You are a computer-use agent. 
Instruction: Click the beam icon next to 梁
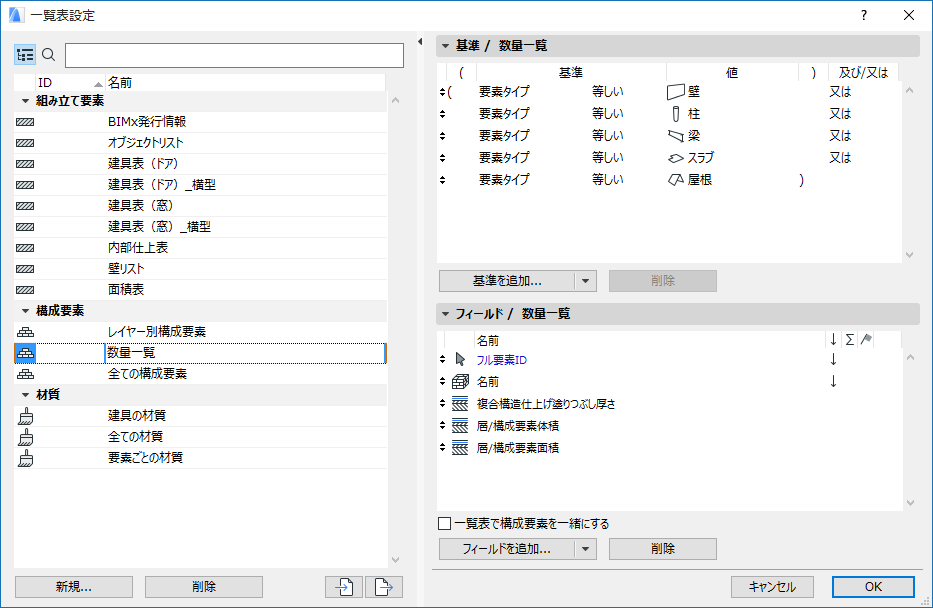click(x=675, y=136)
